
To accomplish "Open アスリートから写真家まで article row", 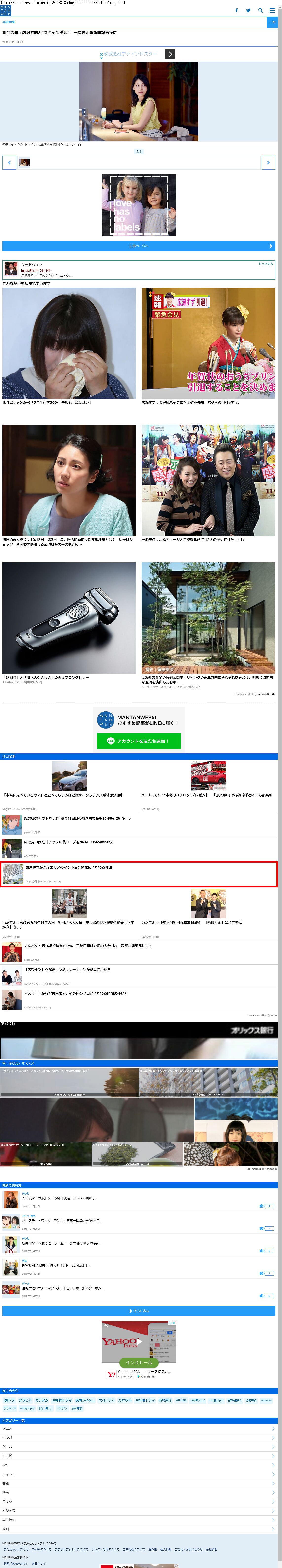I will [x=139, y=999].
